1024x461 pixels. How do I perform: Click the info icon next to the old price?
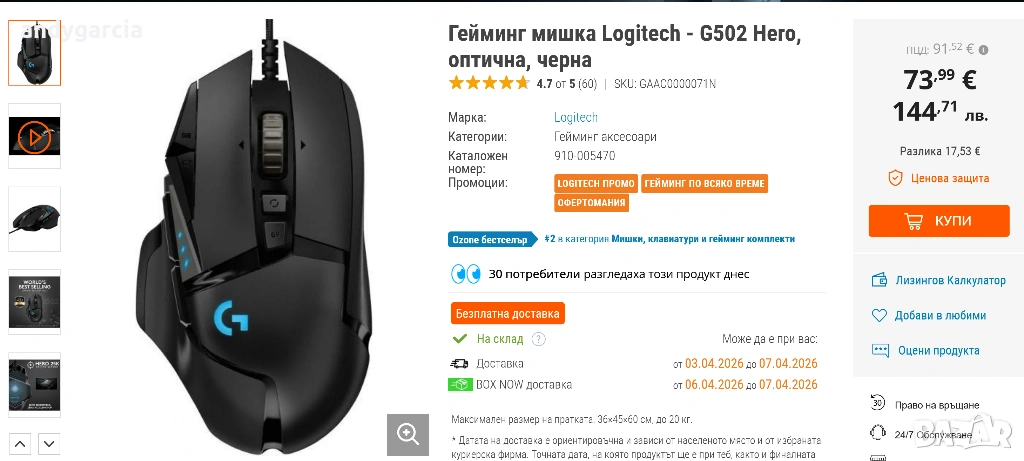coord(984,50)
